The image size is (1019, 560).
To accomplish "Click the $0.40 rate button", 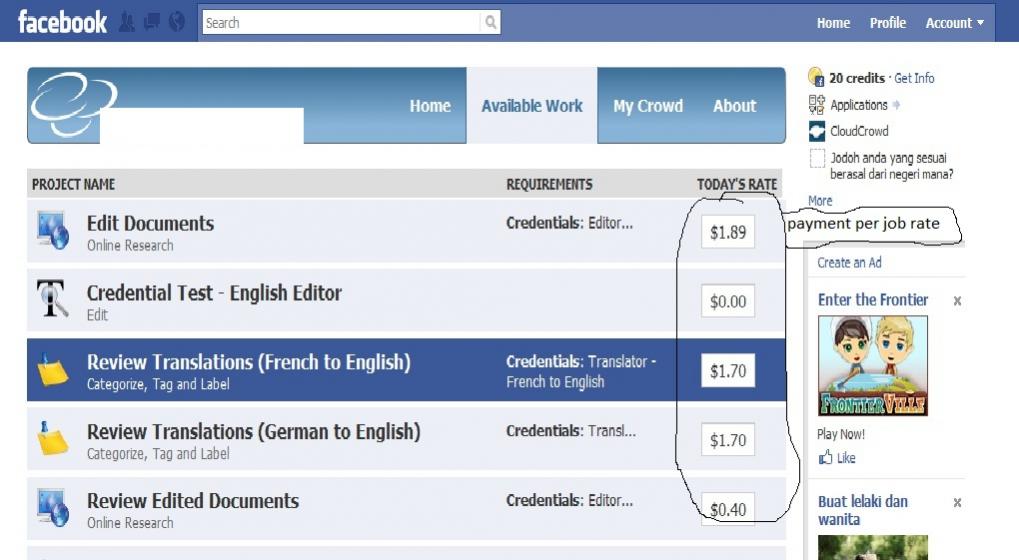I will tap(728, 509).
